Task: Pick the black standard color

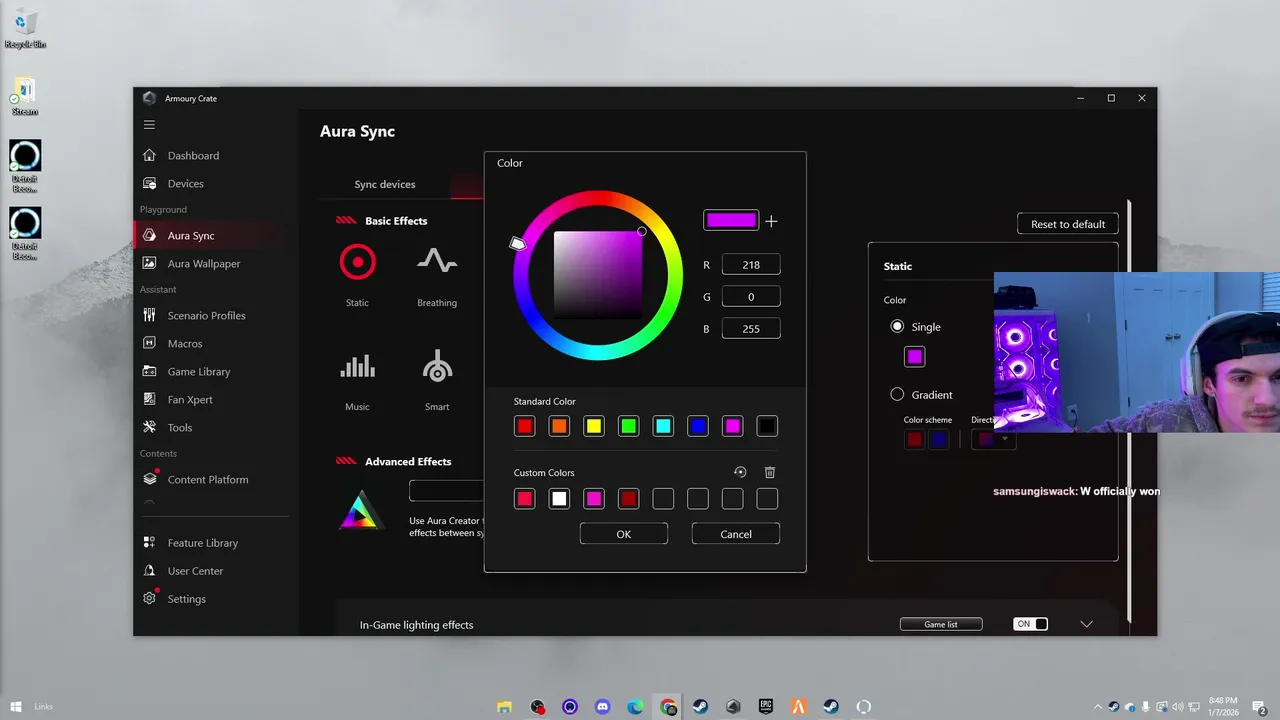Action: pyautogui.click(x=767, y=426)
